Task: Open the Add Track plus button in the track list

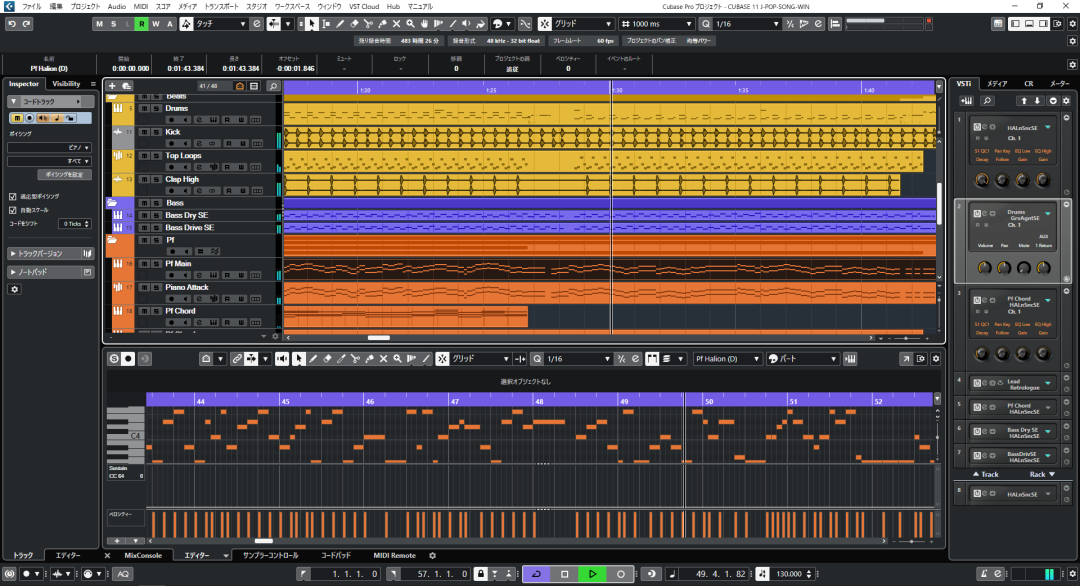Action: click(112, 86)
